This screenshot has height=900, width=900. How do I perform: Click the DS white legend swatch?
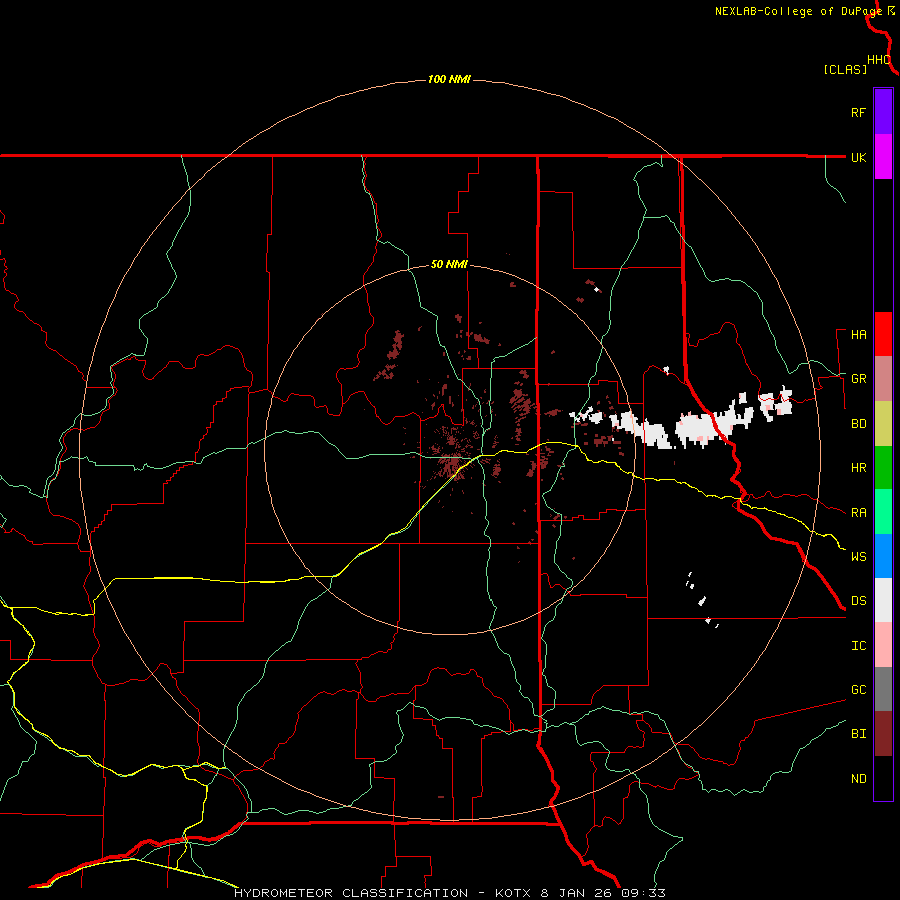883,600
